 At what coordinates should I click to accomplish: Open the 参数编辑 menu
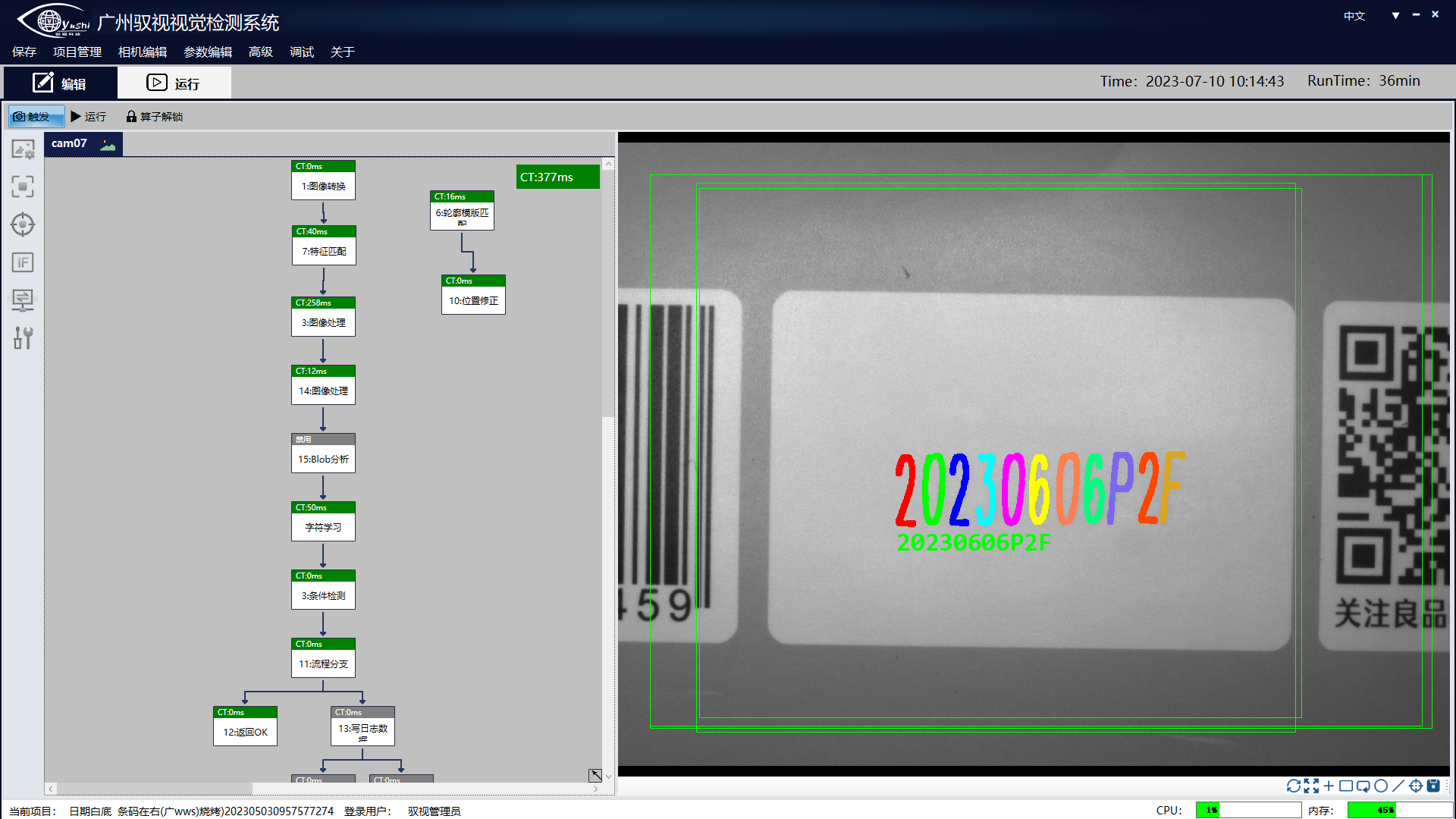(207, 52)
